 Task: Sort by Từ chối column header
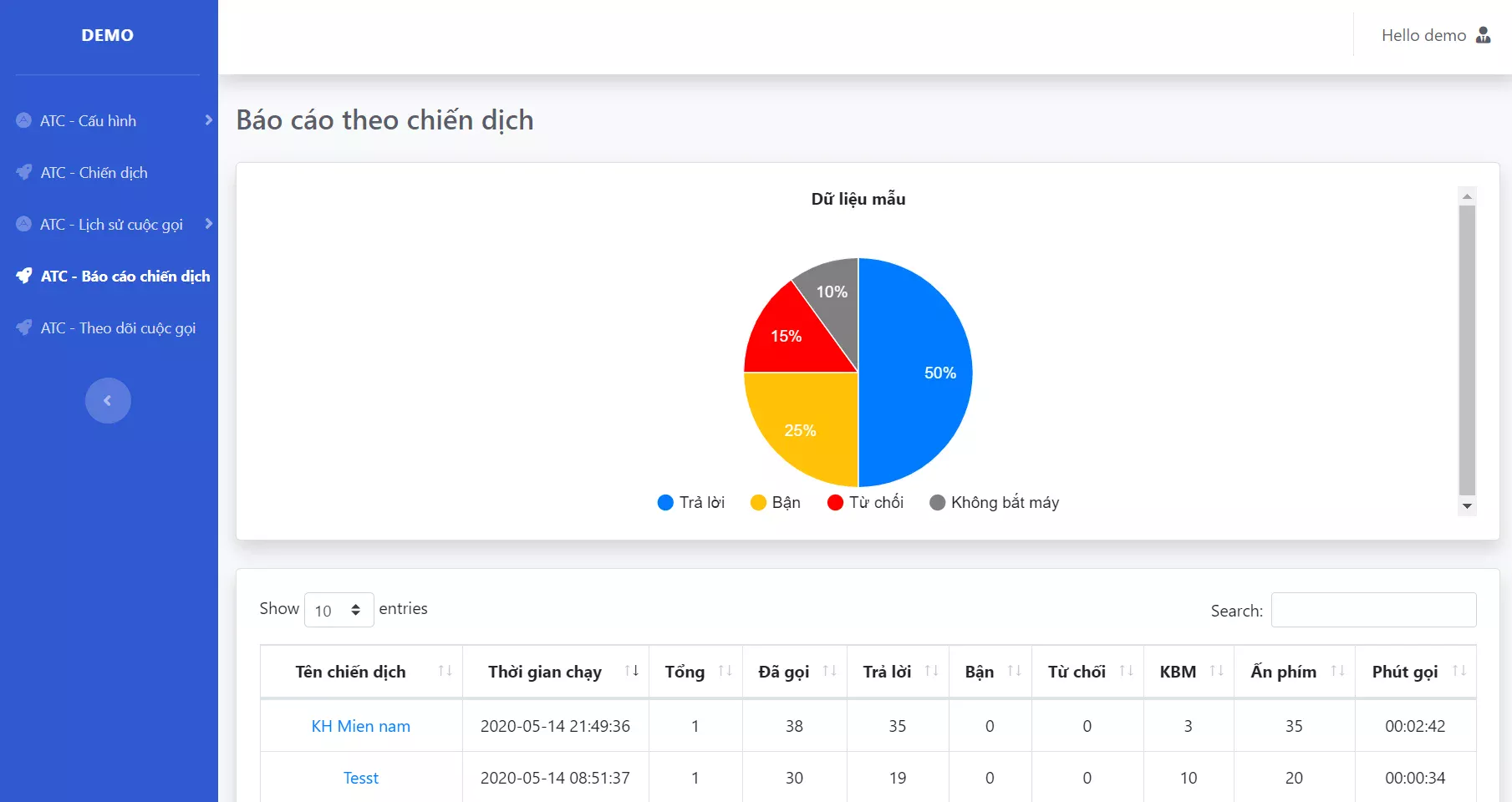(1087, 672)
